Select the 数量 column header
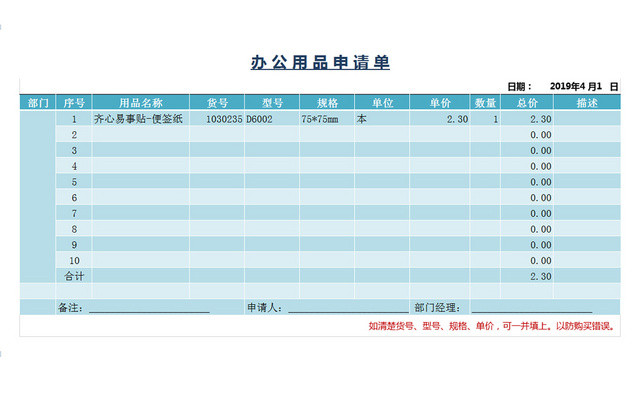 click(485, 102)
